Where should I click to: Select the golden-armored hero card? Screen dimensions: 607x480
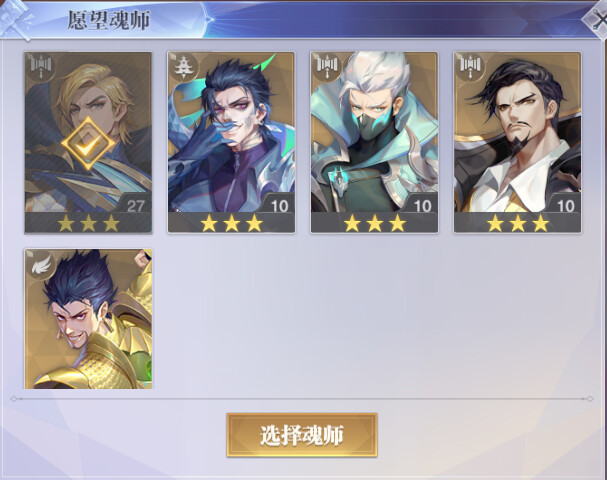click(88, 319)
